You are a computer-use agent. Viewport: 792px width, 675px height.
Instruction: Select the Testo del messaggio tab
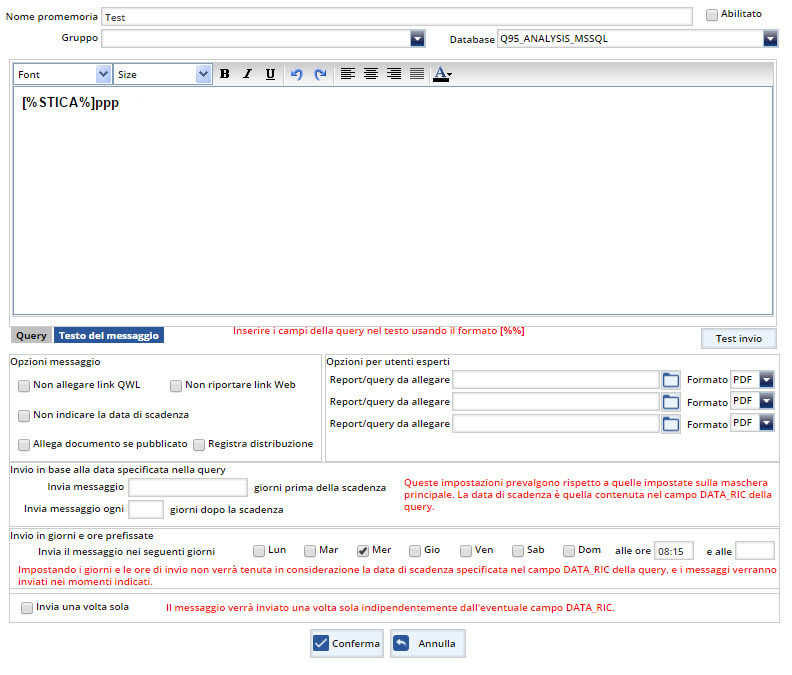tap(108, 336)
